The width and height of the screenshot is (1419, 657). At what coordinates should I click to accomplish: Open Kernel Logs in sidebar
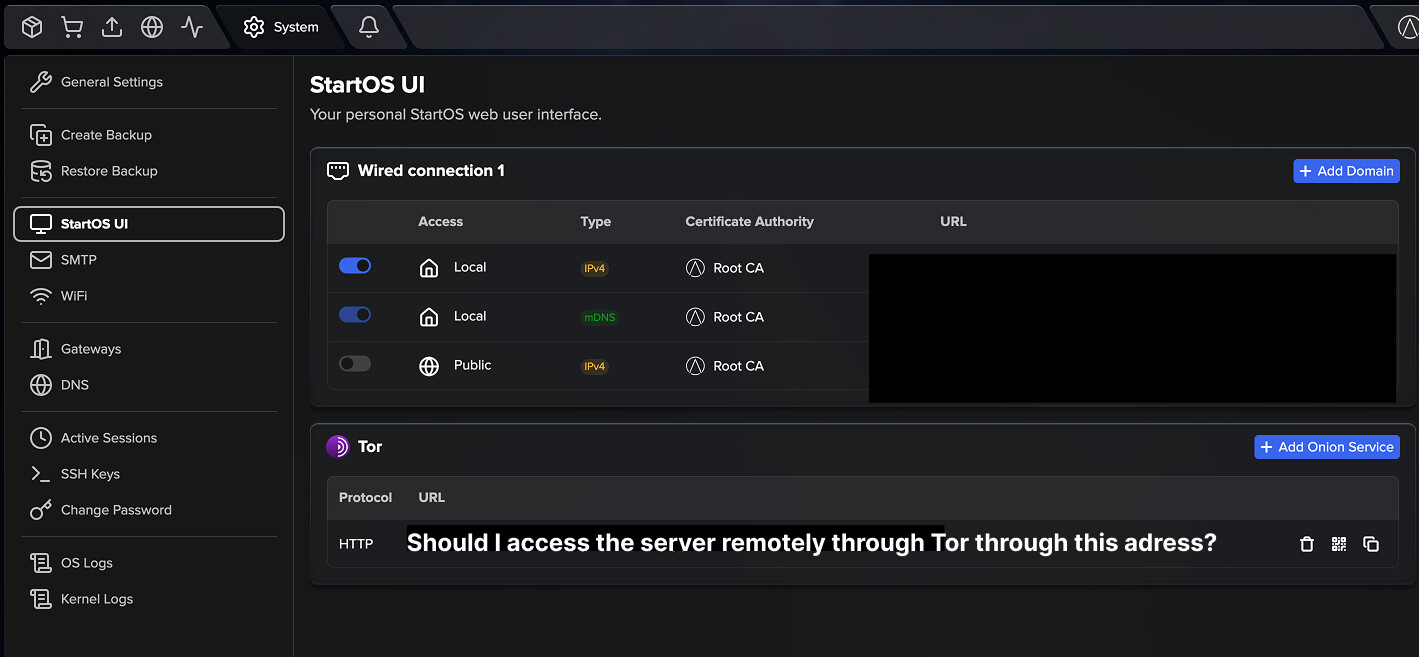pyautogui.click(x=149, y=599)
